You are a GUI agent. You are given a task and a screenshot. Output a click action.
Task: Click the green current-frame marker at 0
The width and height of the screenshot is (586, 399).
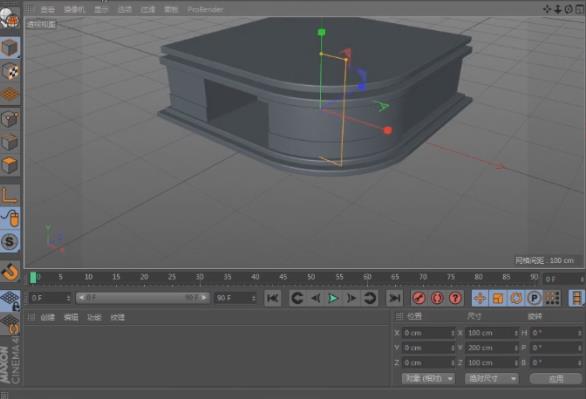pos(33,278)
